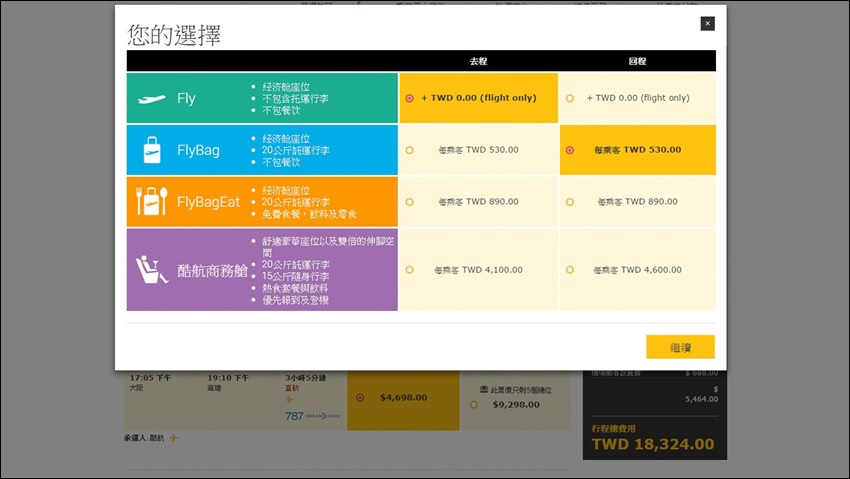This screenshot has width=850, height=479.
Task: Click the 787 Dreamliner logo in background page
Action: [x=313, y=416]
